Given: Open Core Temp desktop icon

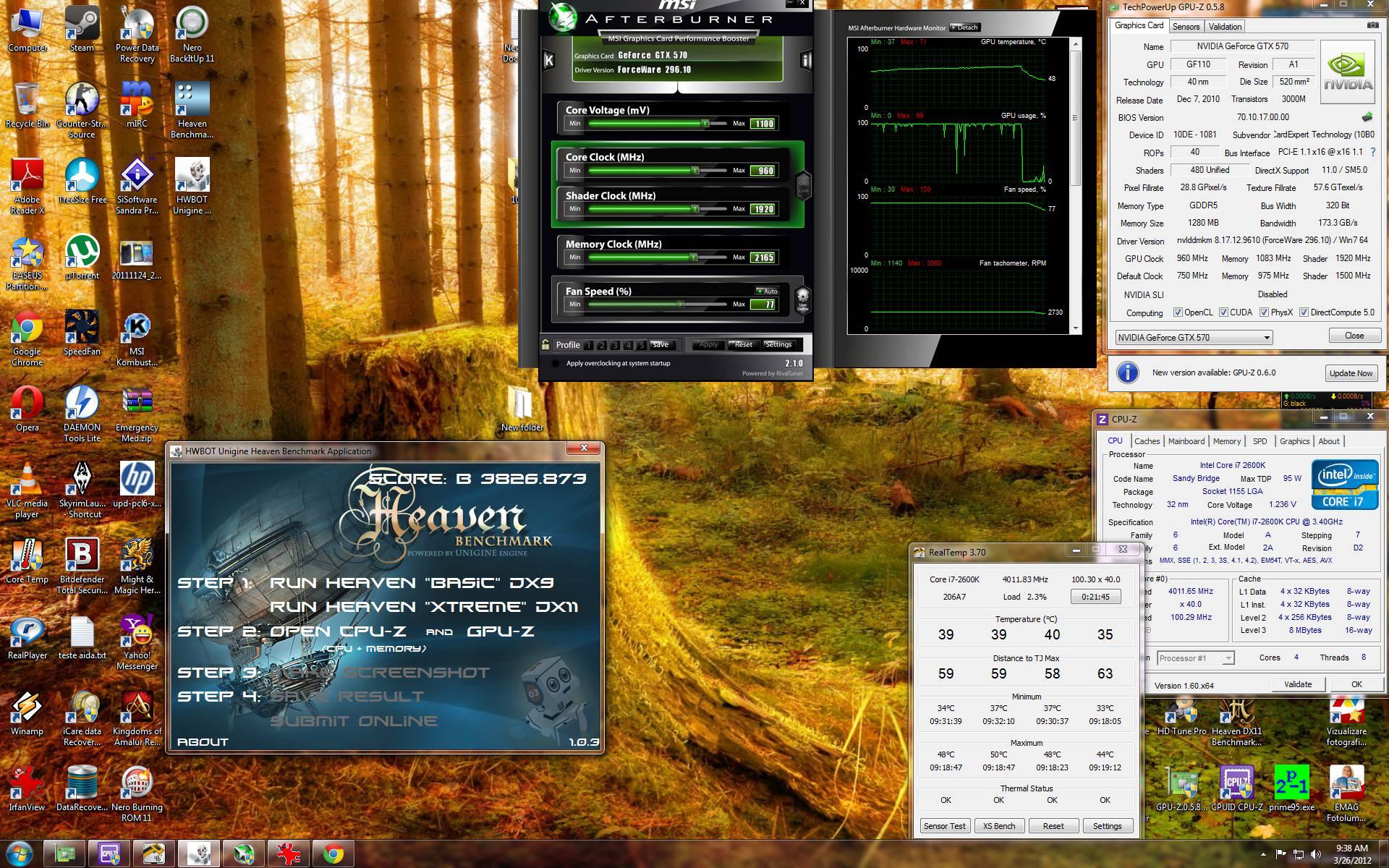Looking at the screenshot, I should coord(27,561).
